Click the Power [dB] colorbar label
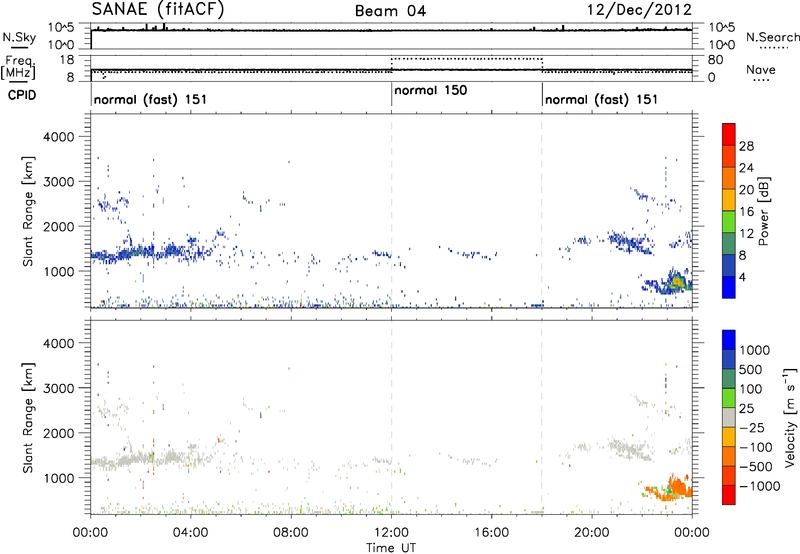The image size is (800, 554). coord(764,211)
